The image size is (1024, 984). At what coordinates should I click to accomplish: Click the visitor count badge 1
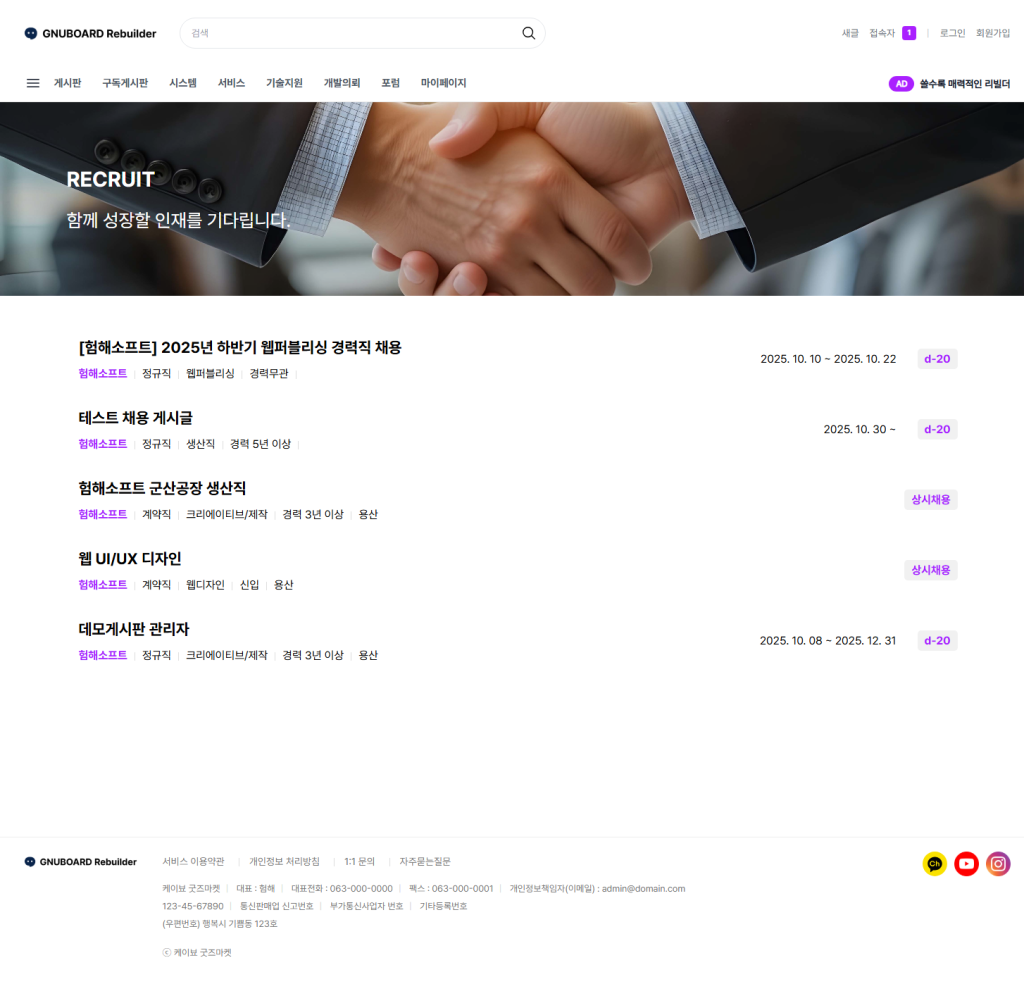[x=909, y=33]
